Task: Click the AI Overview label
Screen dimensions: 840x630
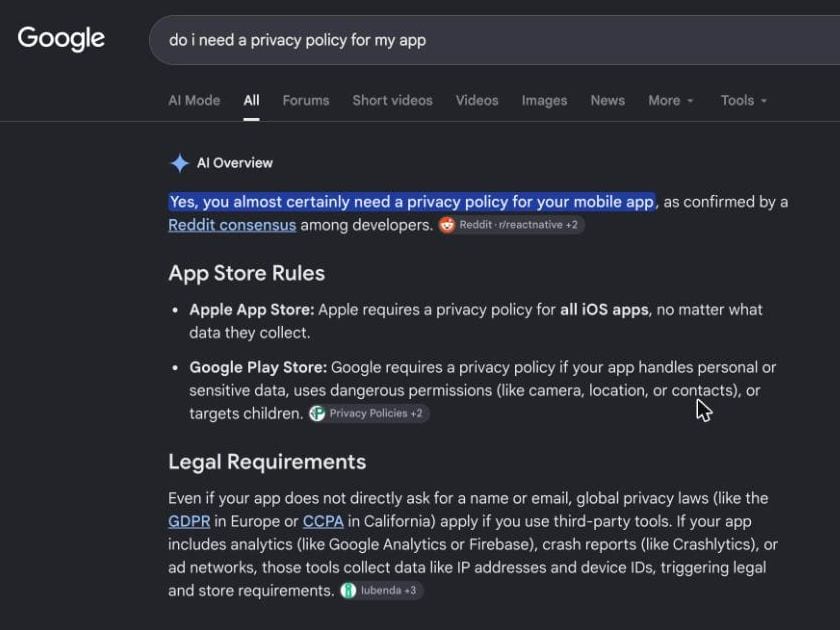Action: coord(235,163)
